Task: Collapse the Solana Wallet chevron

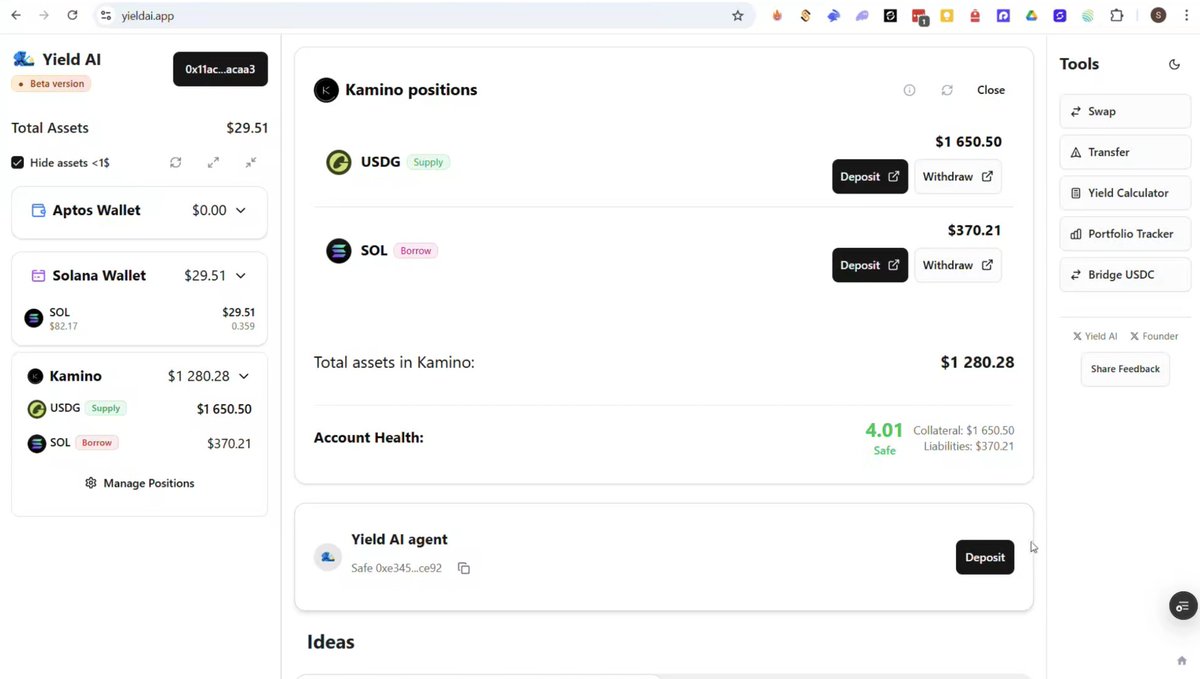Action: pyautogui.click(x=241, y=276)
